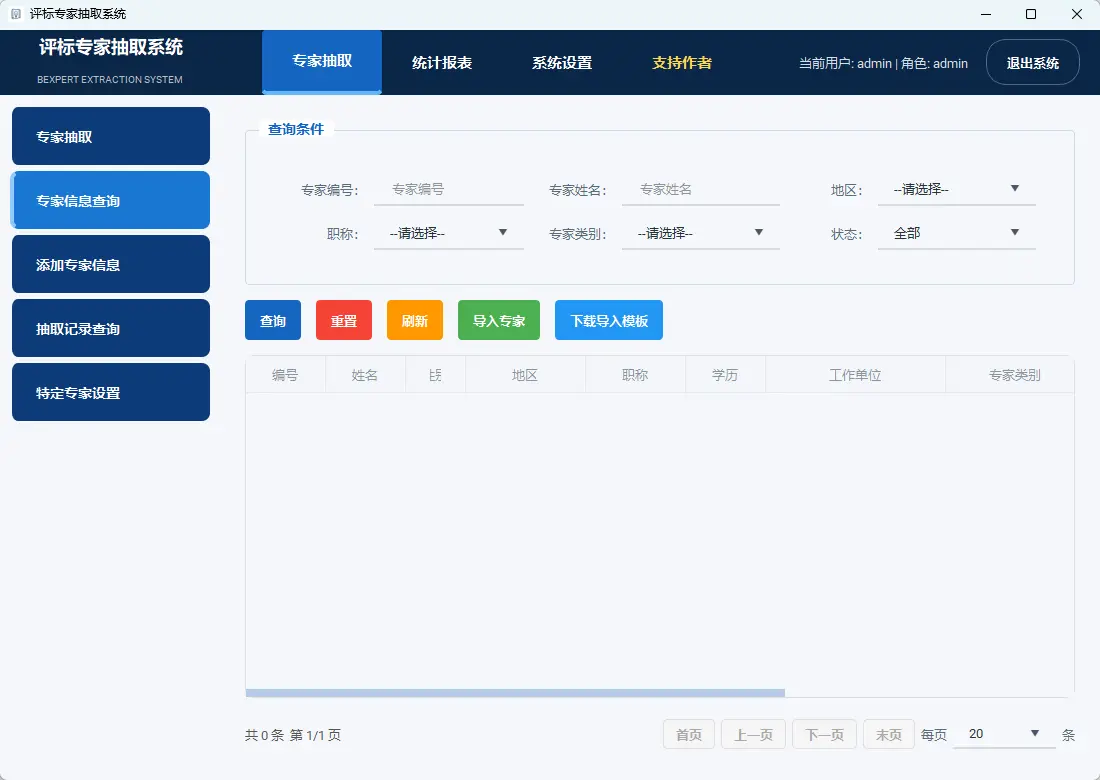
Task: Expand the 职称 dropdown
Action: [x=449, y=233]
